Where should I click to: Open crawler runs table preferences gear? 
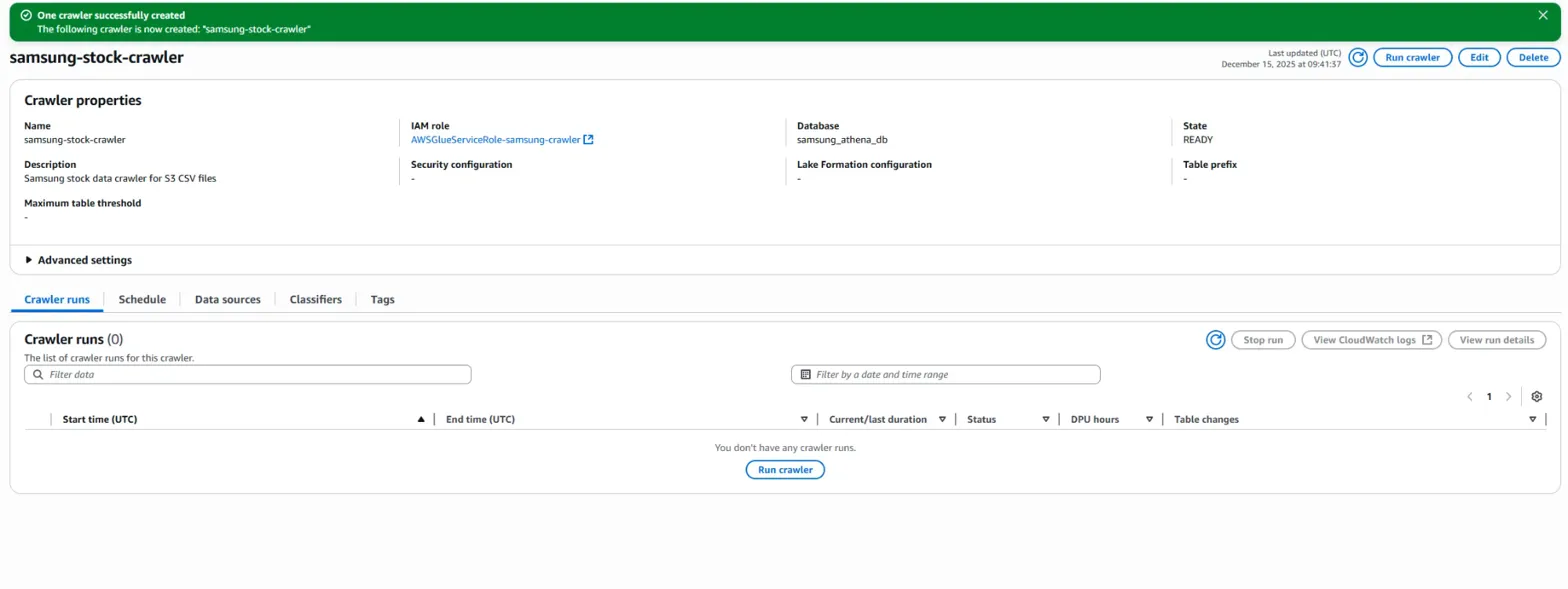pyautogui.click(x=1537, y=397)
